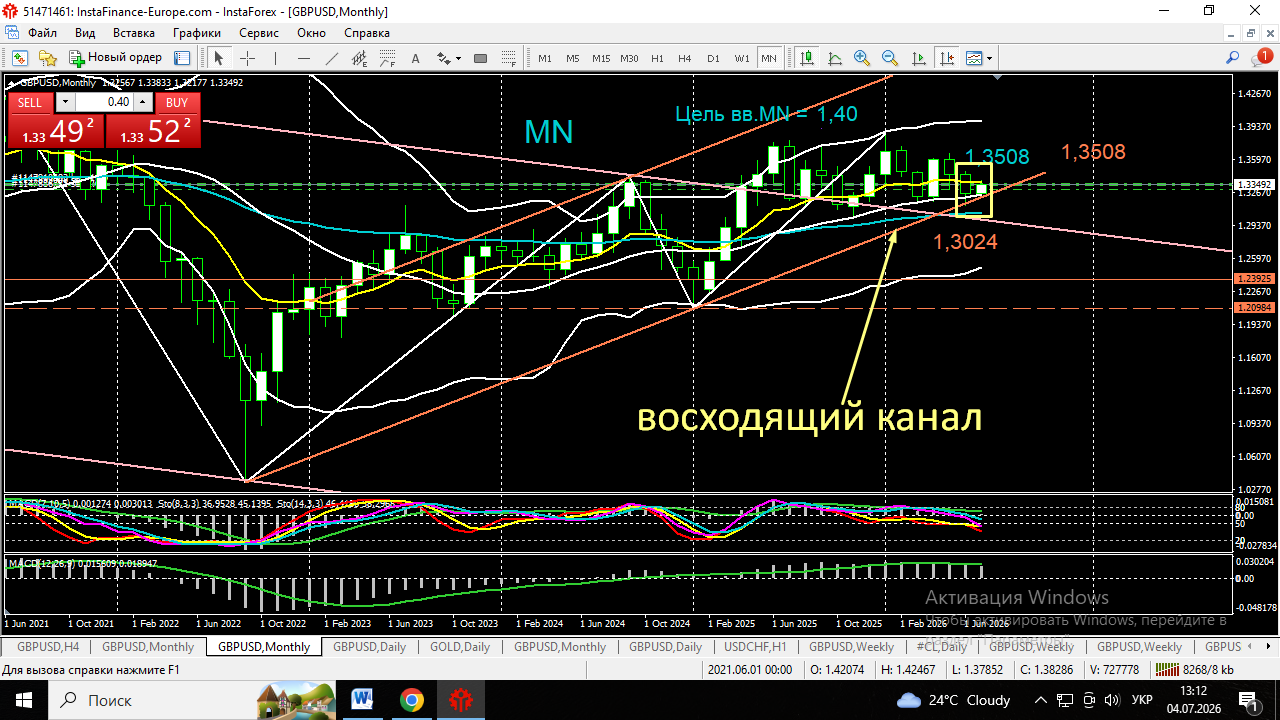
Task: Open the Графики menu
Action: 196,33
